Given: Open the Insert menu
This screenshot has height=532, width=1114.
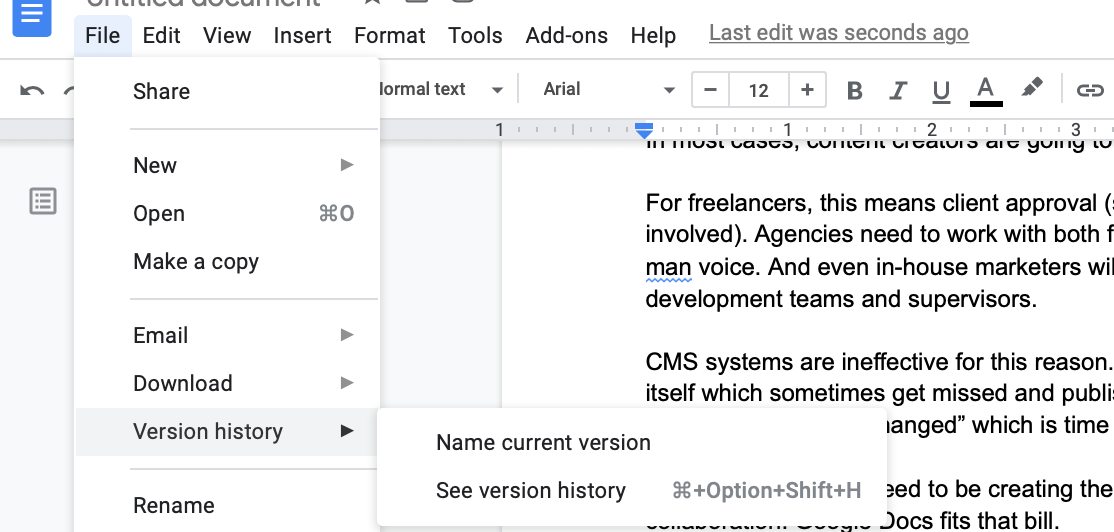Looking at the screenshot, I should tap(303, 36).
